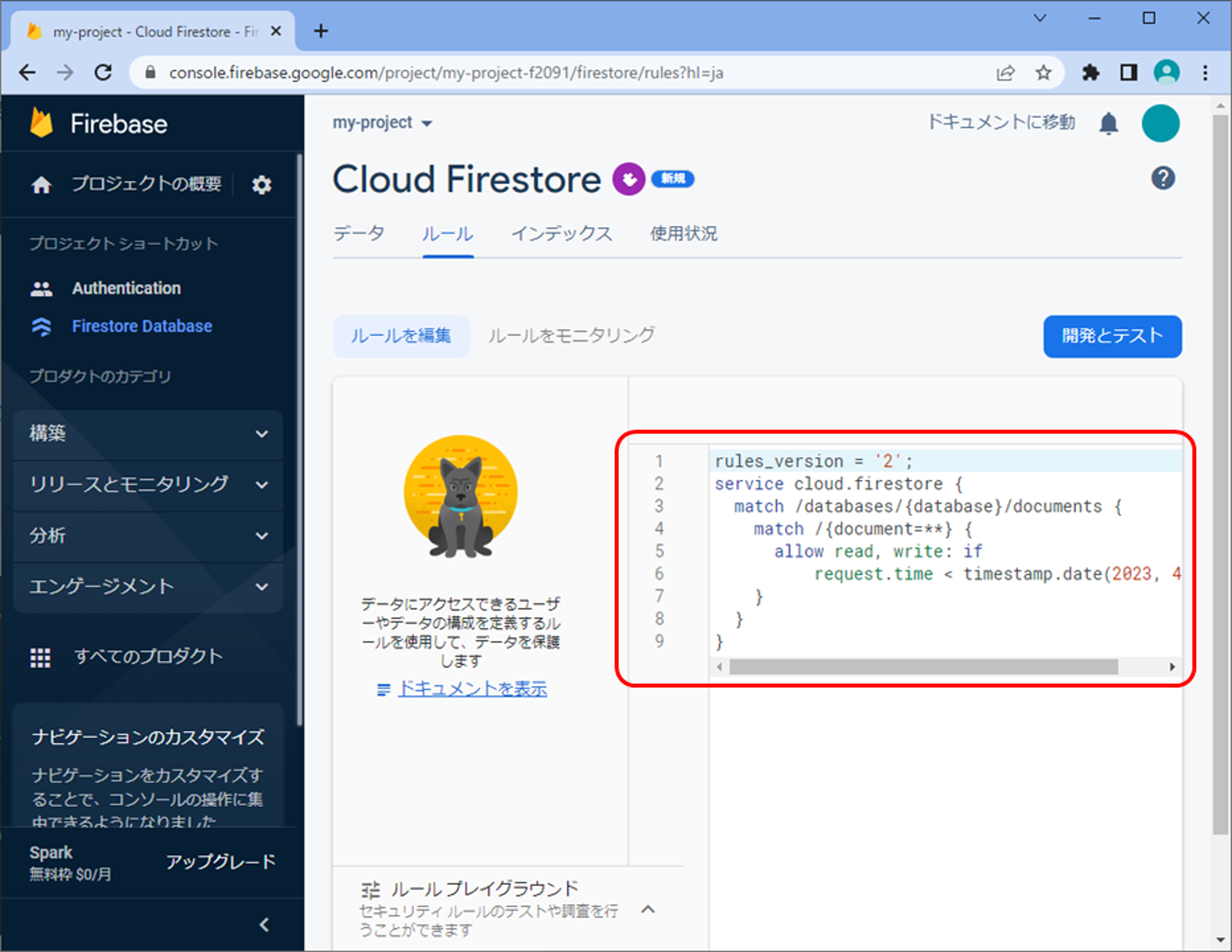Click the browser address bar URL
The width and height of the screenshot is (1232, 952).
pos(446,73)
